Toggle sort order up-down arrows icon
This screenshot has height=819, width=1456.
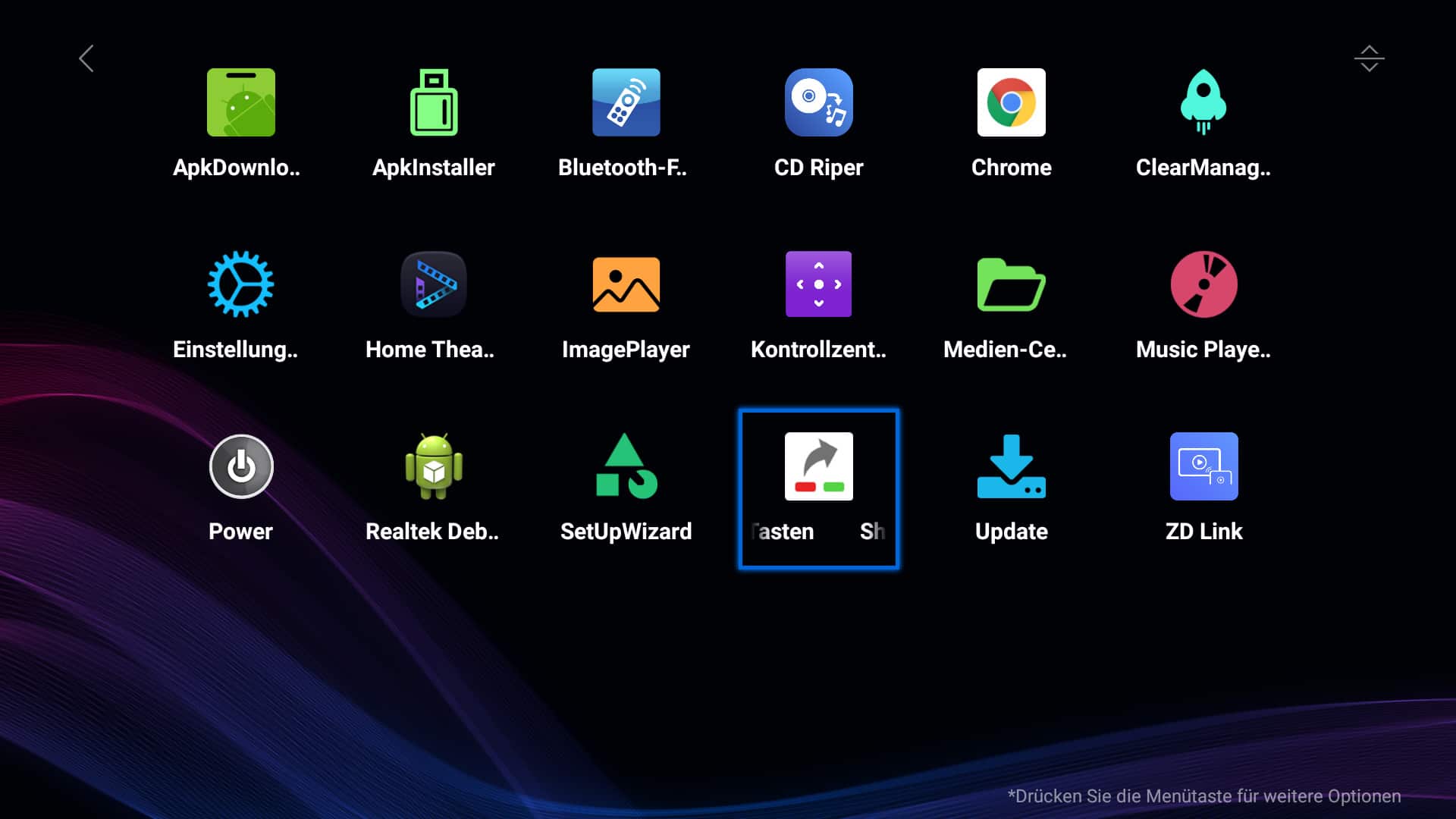(1369, 58)
